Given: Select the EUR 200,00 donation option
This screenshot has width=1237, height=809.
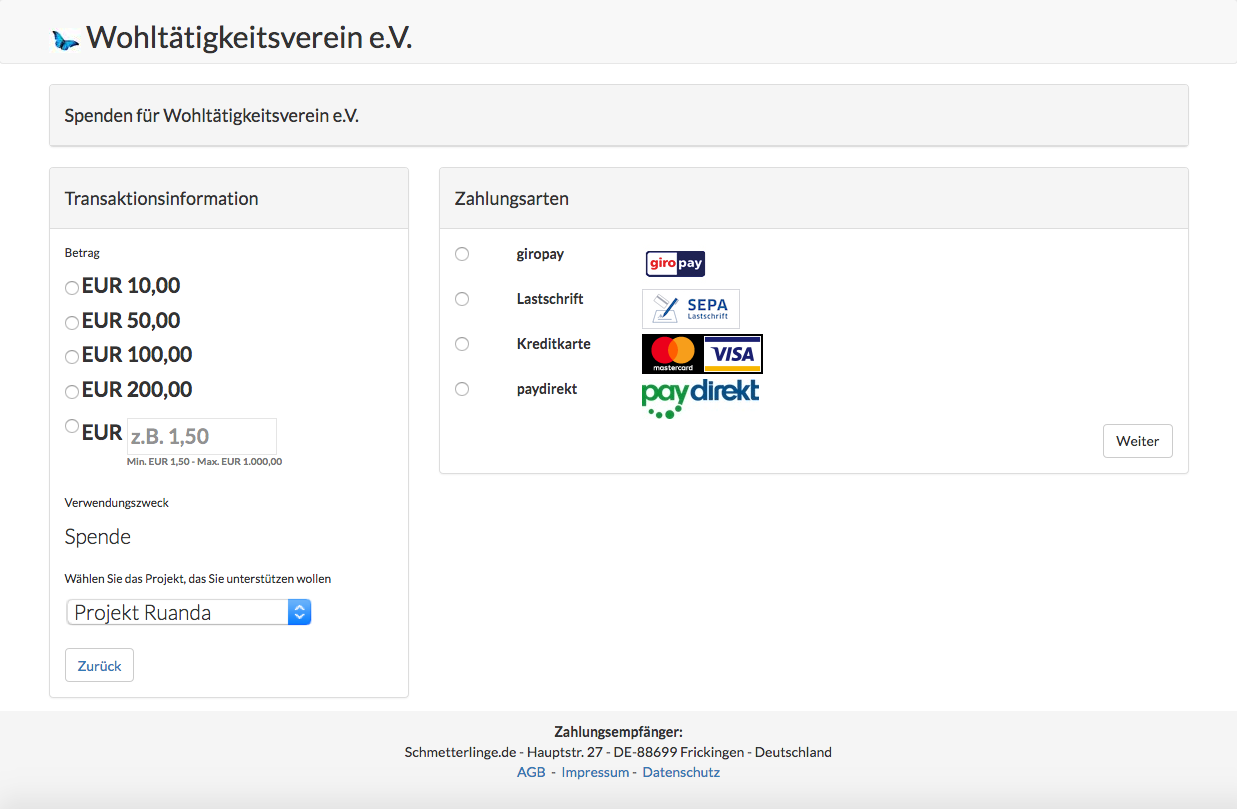Looking at the screenshot, I should click(72, 392).
